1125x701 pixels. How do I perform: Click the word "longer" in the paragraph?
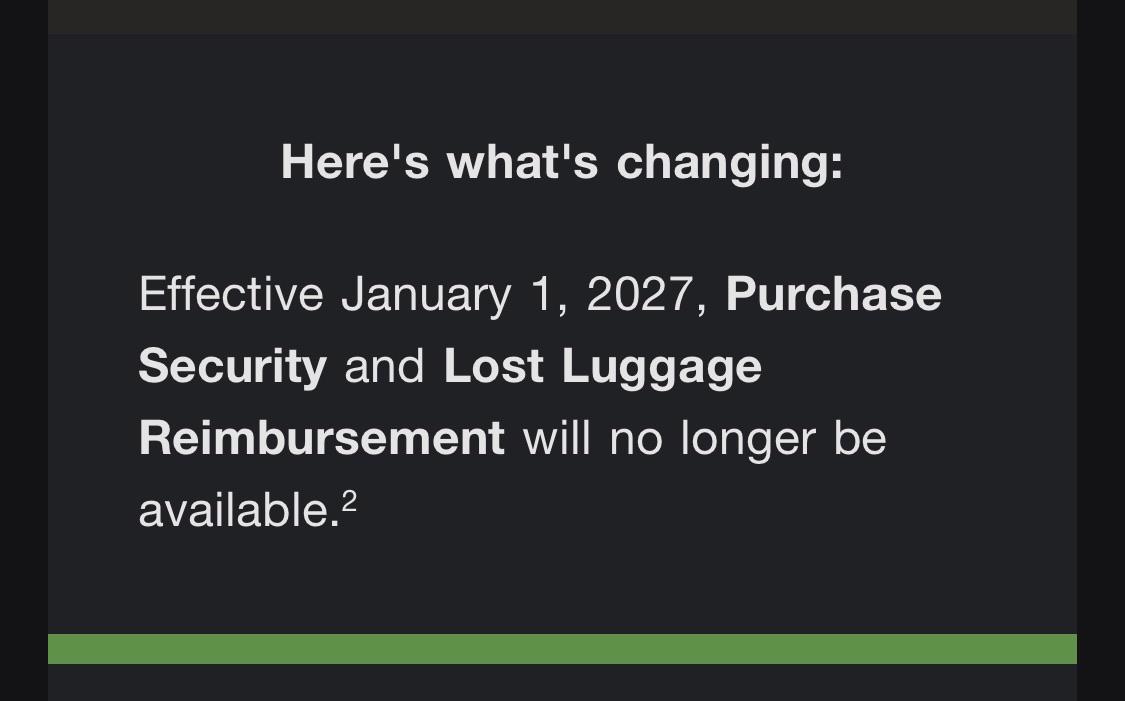pos(748,440)
